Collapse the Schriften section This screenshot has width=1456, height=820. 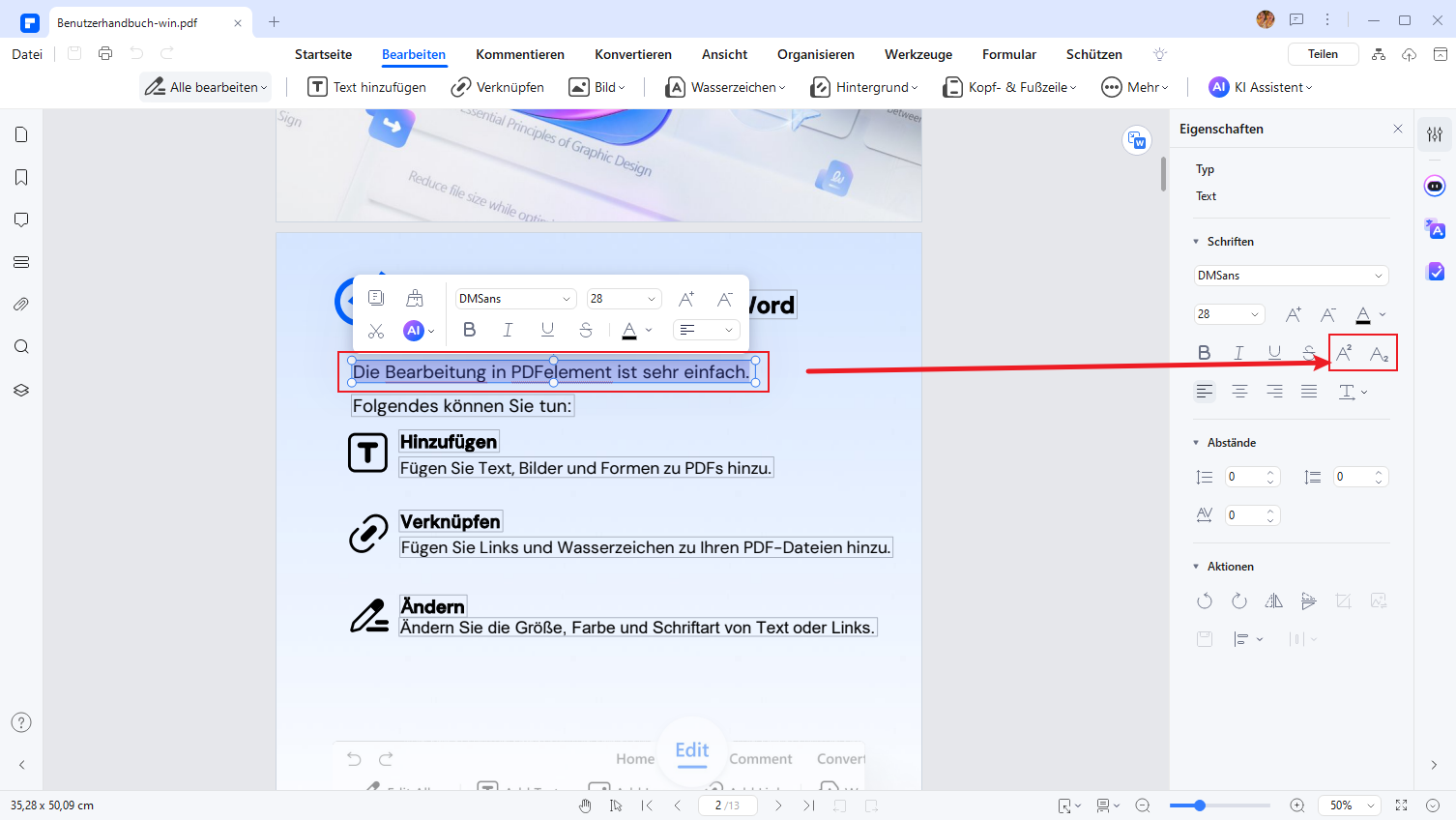[1196, 242]
